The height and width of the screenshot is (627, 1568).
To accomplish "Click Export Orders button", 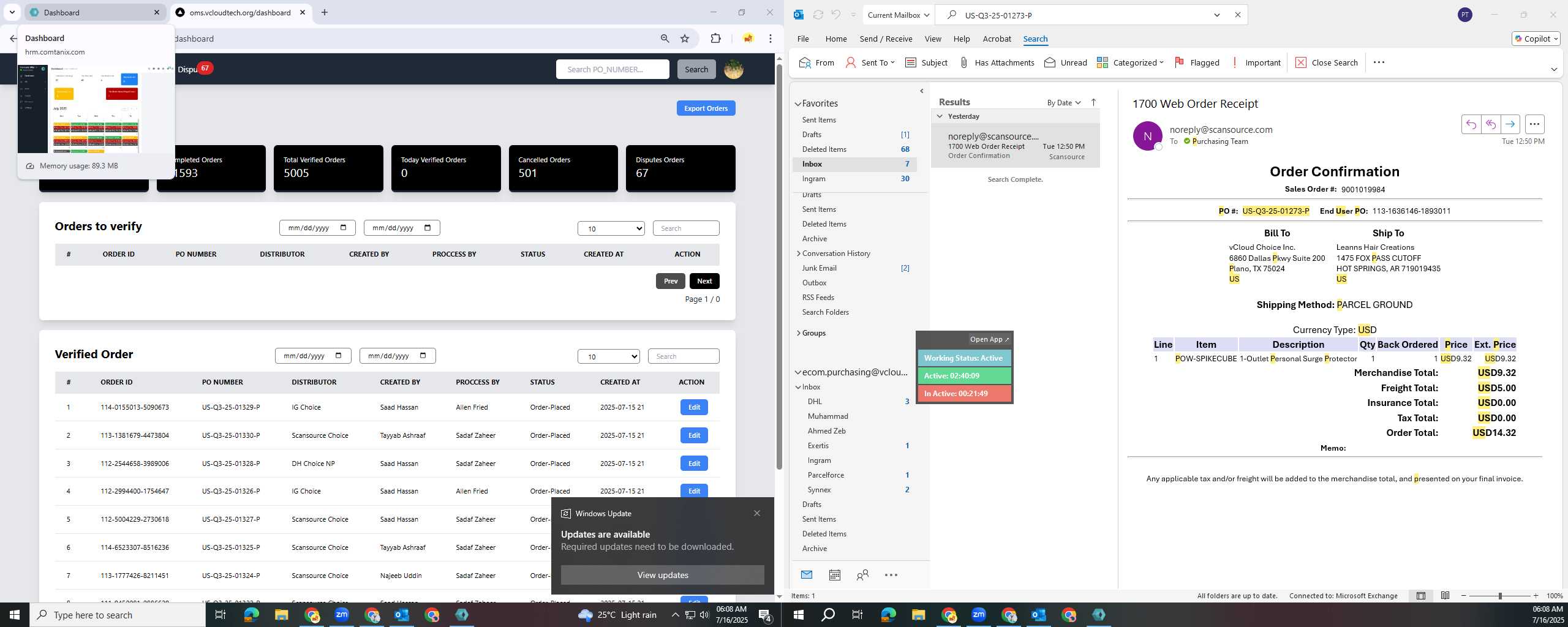I will click(706, 108).
